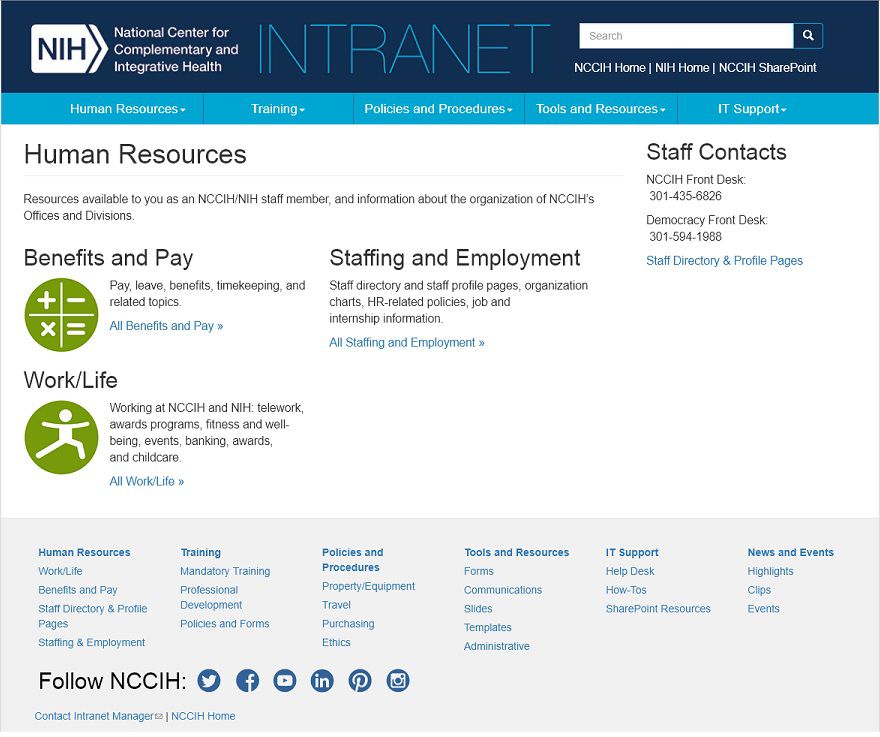Open NCCIH Facebook page icon

coord(248,680)
